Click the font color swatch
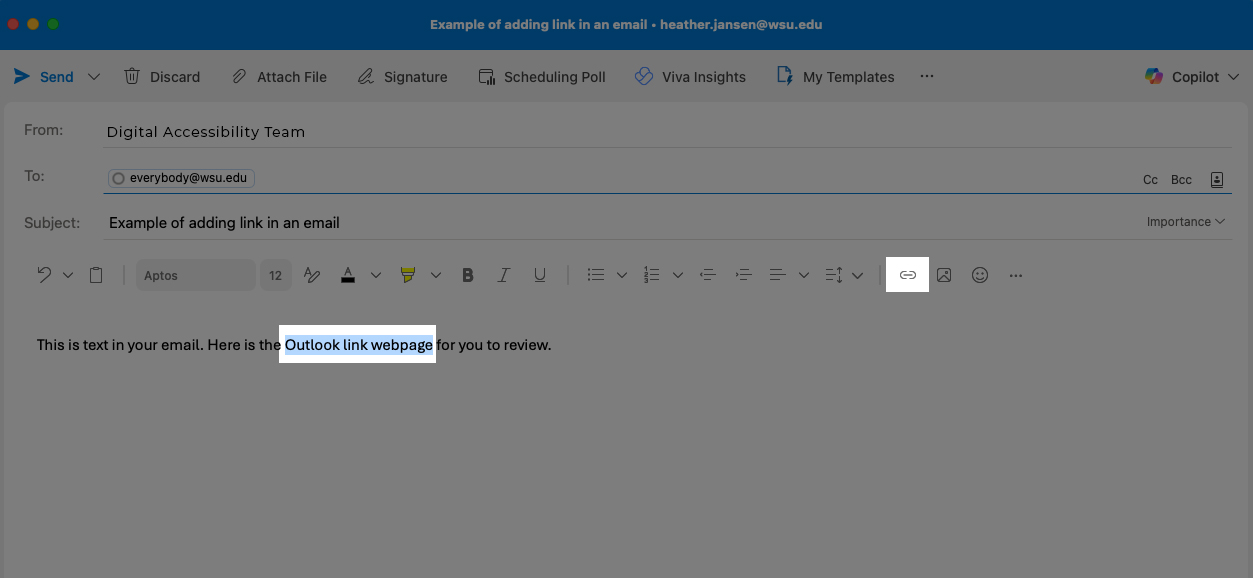This screenshot has width=1253, height=578. 348,275
